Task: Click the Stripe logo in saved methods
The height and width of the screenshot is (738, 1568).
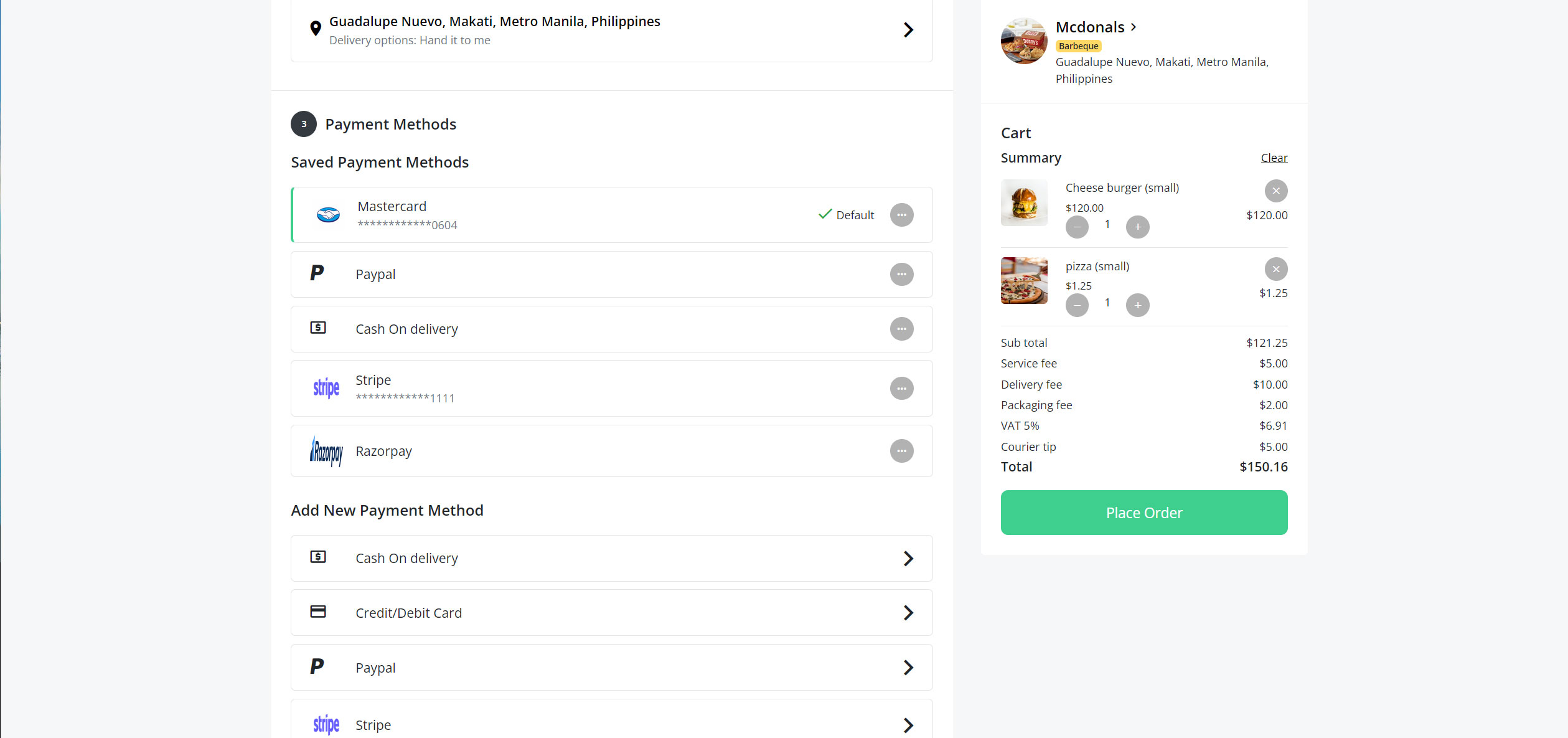Action: [x=326, y=387]
